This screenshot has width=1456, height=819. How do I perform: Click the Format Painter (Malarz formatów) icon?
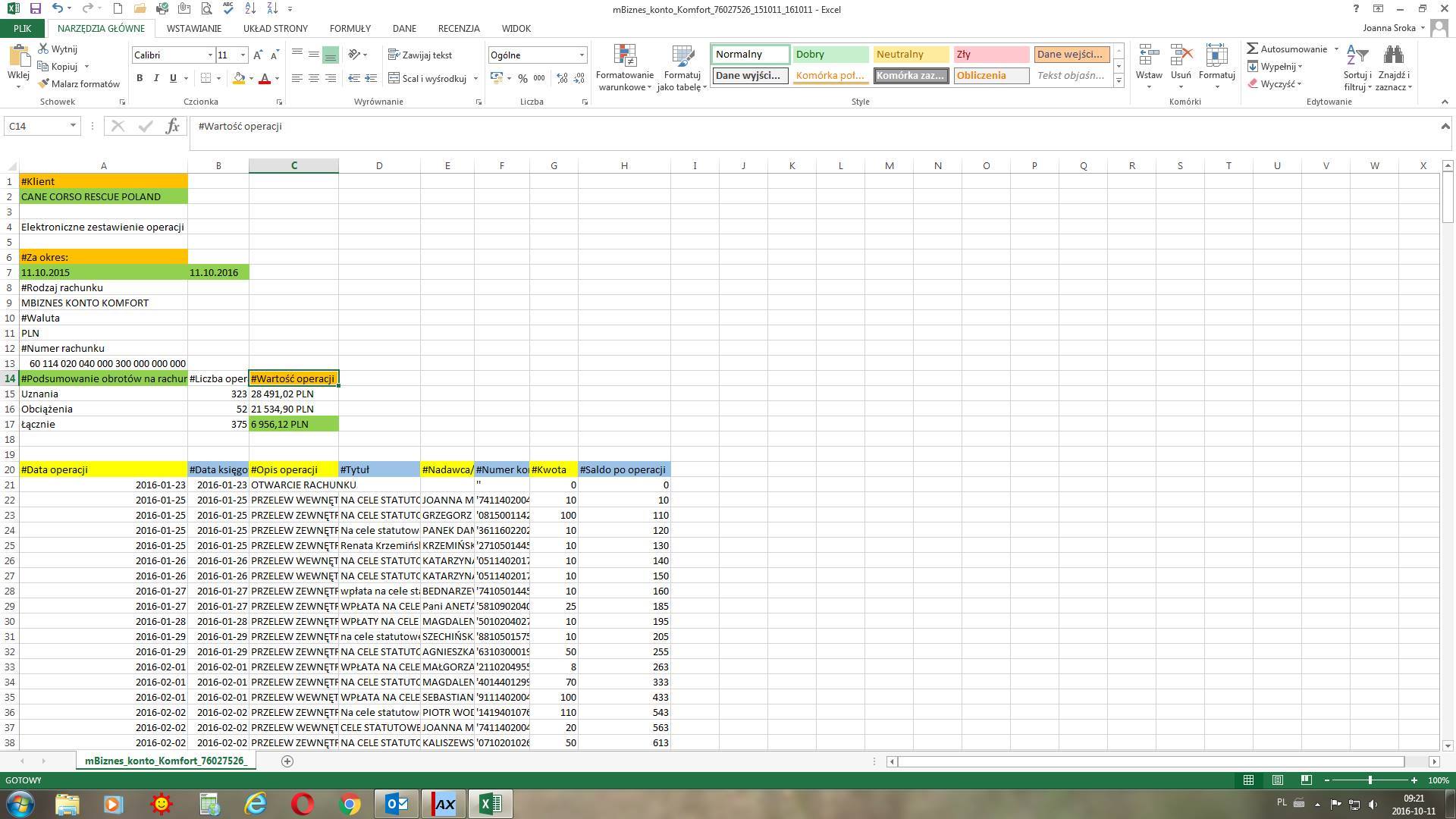pyautogui.click(x=44, y=83)
